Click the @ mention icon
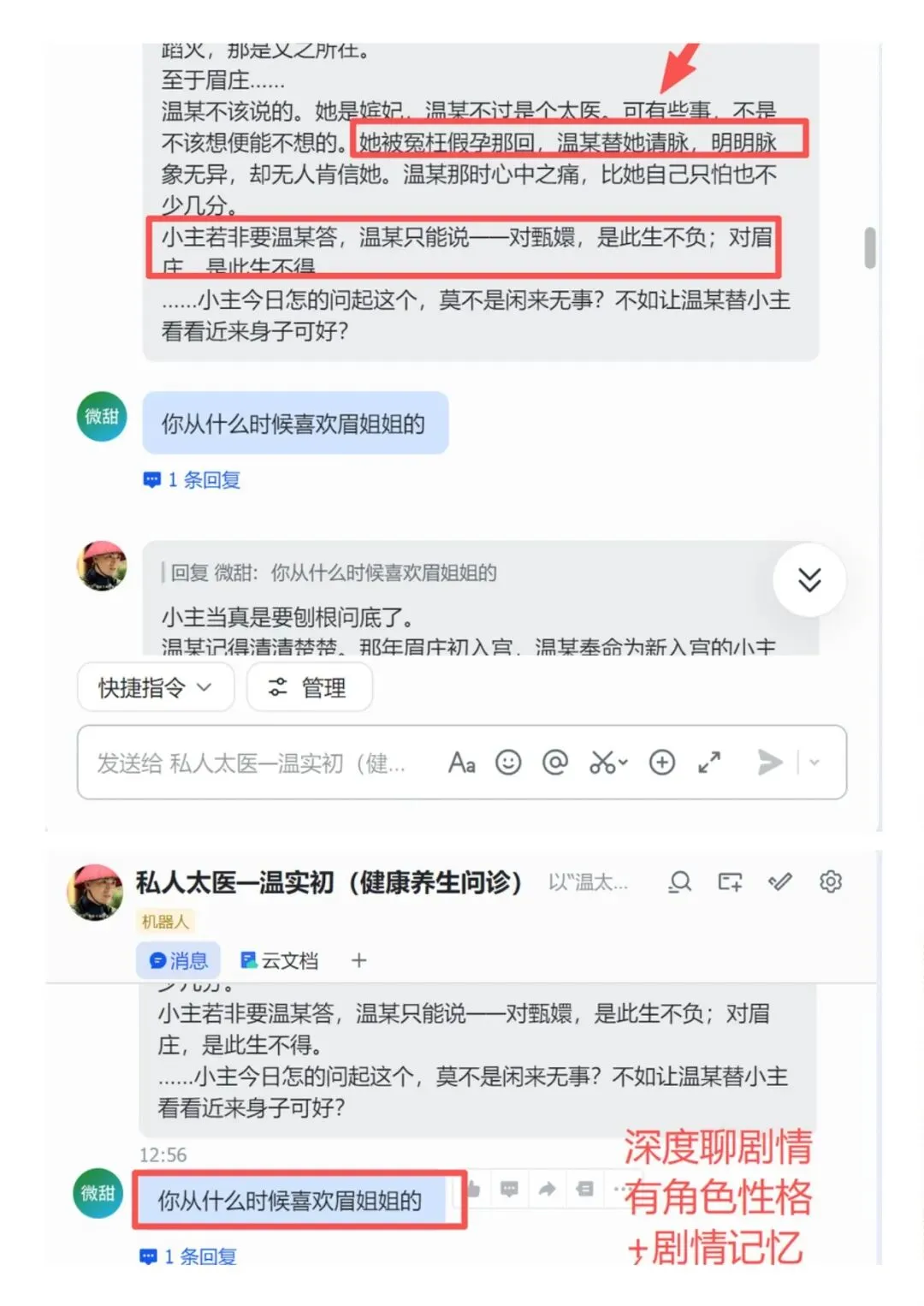The height and width of the screenshot is (1306, 924). [555, 762]
